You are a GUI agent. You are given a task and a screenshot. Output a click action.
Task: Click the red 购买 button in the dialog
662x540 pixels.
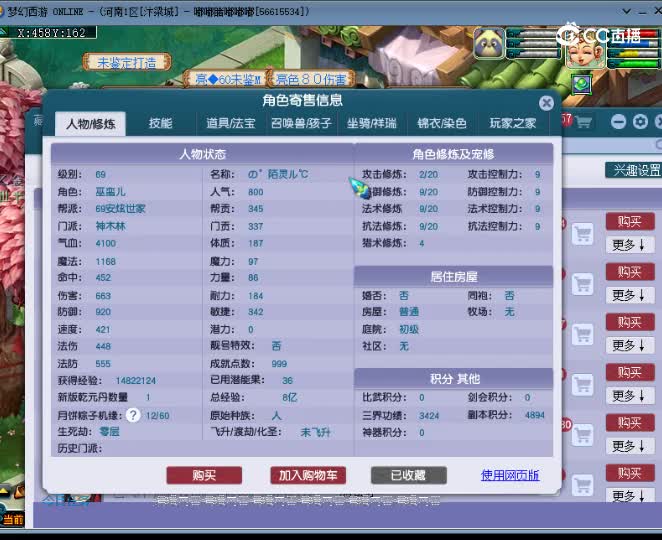(x=204, y=475)
